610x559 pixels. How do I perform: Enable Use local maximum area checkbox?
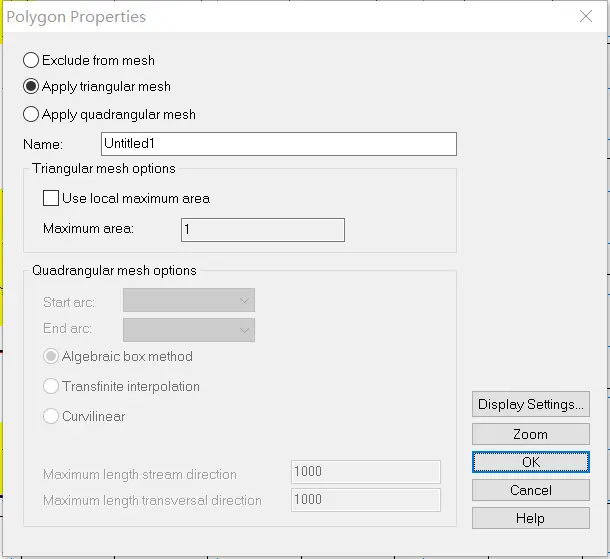52,198
